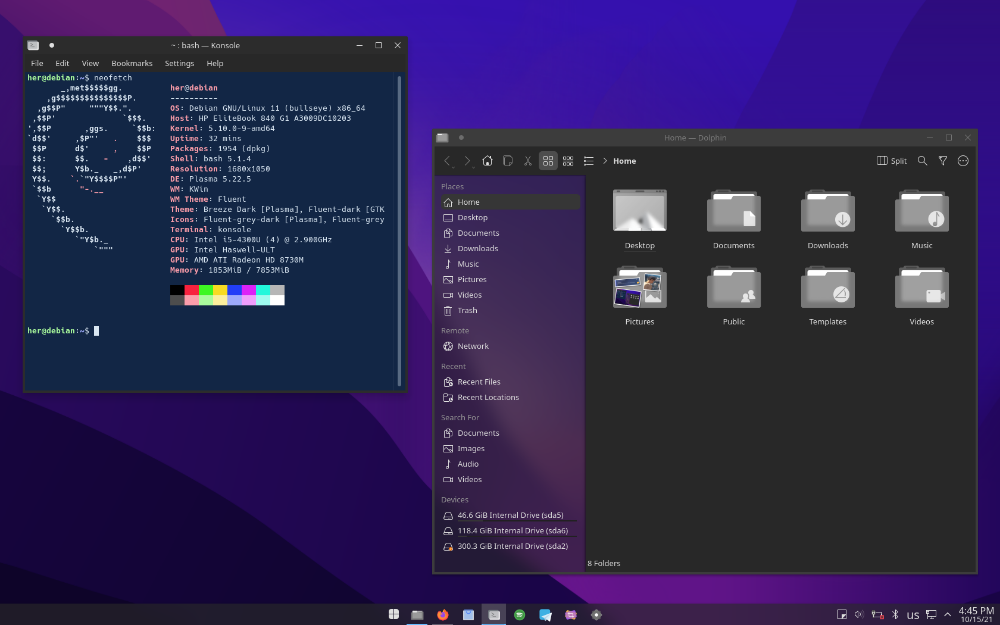Select the 300.3 GiB Internal Drive (sda2)

(510, 546)
